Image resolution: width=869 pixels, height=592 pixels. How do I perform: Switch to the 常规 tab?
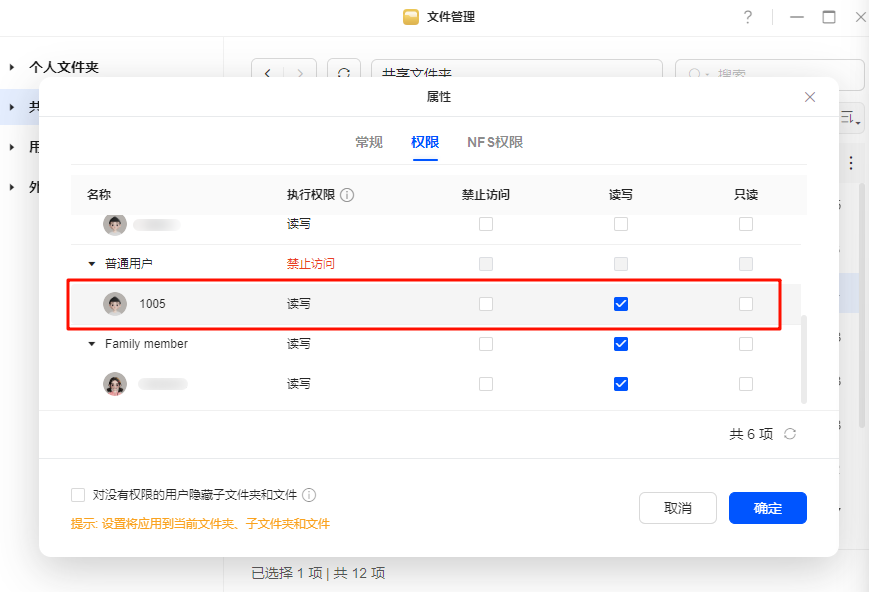[x=369, y=142]
